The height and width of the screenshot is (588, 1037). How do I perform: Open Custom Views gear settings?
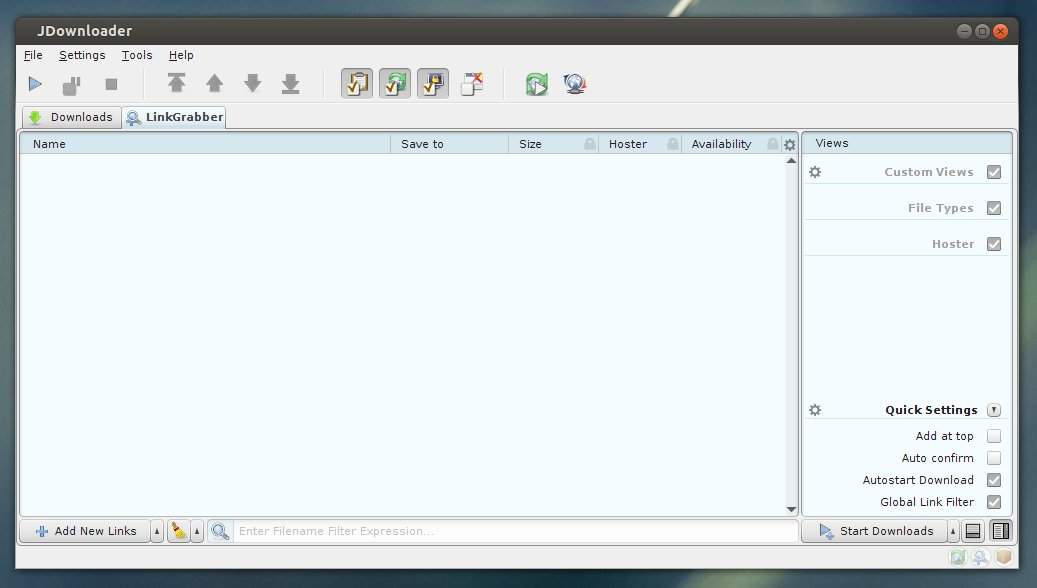point(815,172)
